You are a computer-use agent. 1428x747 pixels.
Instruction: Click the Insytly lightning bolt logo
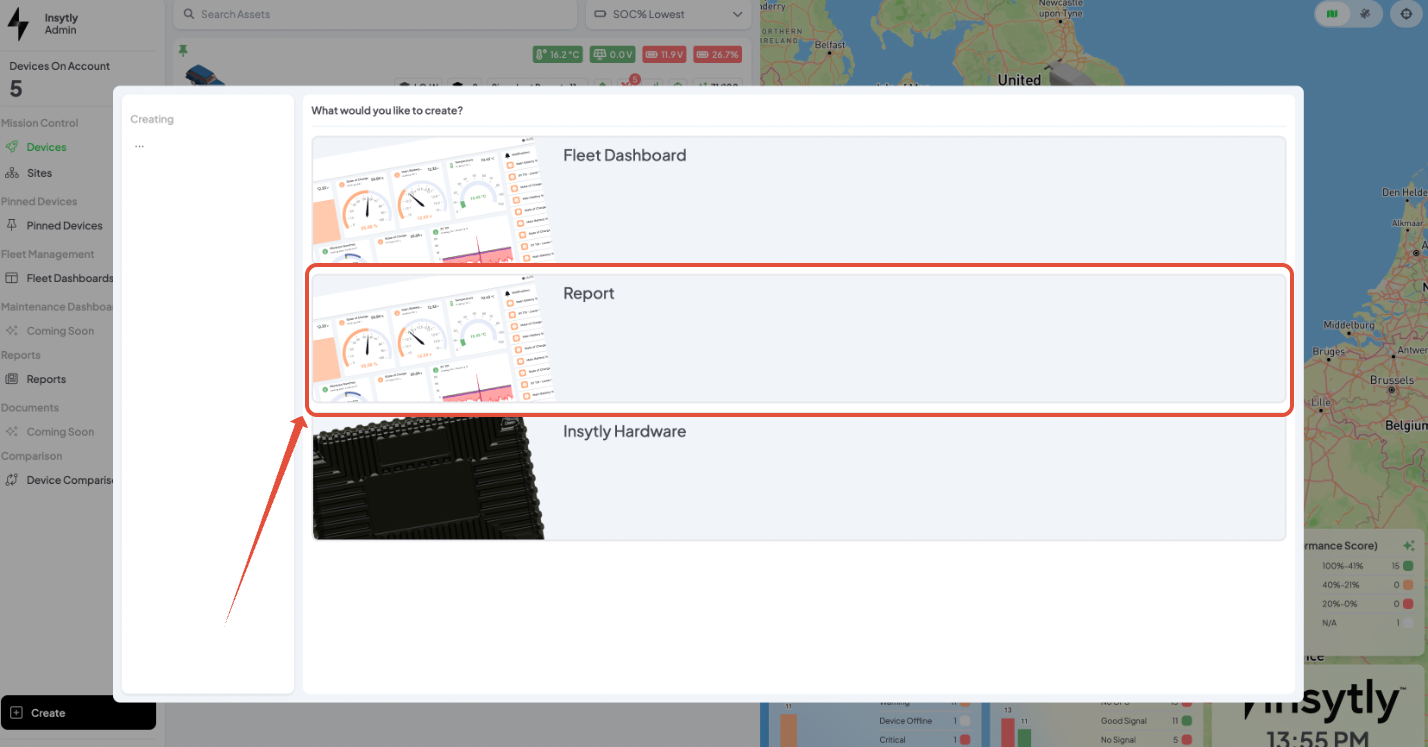(x=18, y=24)
